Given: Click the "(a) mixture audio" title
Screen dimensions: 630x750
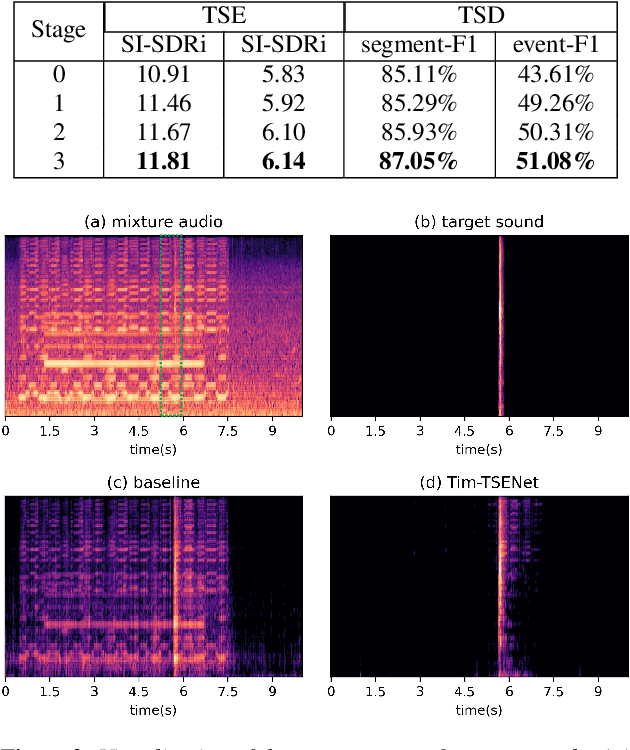Looking at the screenshot, I should 153,221.
